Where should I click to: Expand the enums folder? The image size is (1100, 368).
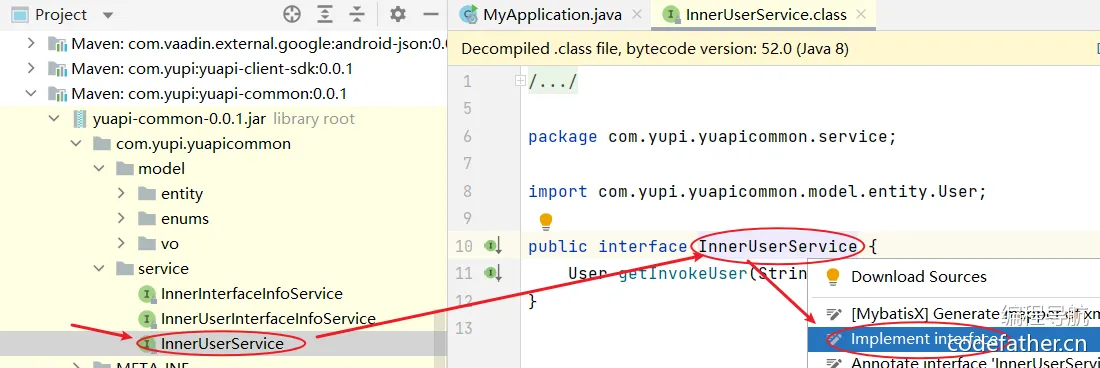(122, 219)
